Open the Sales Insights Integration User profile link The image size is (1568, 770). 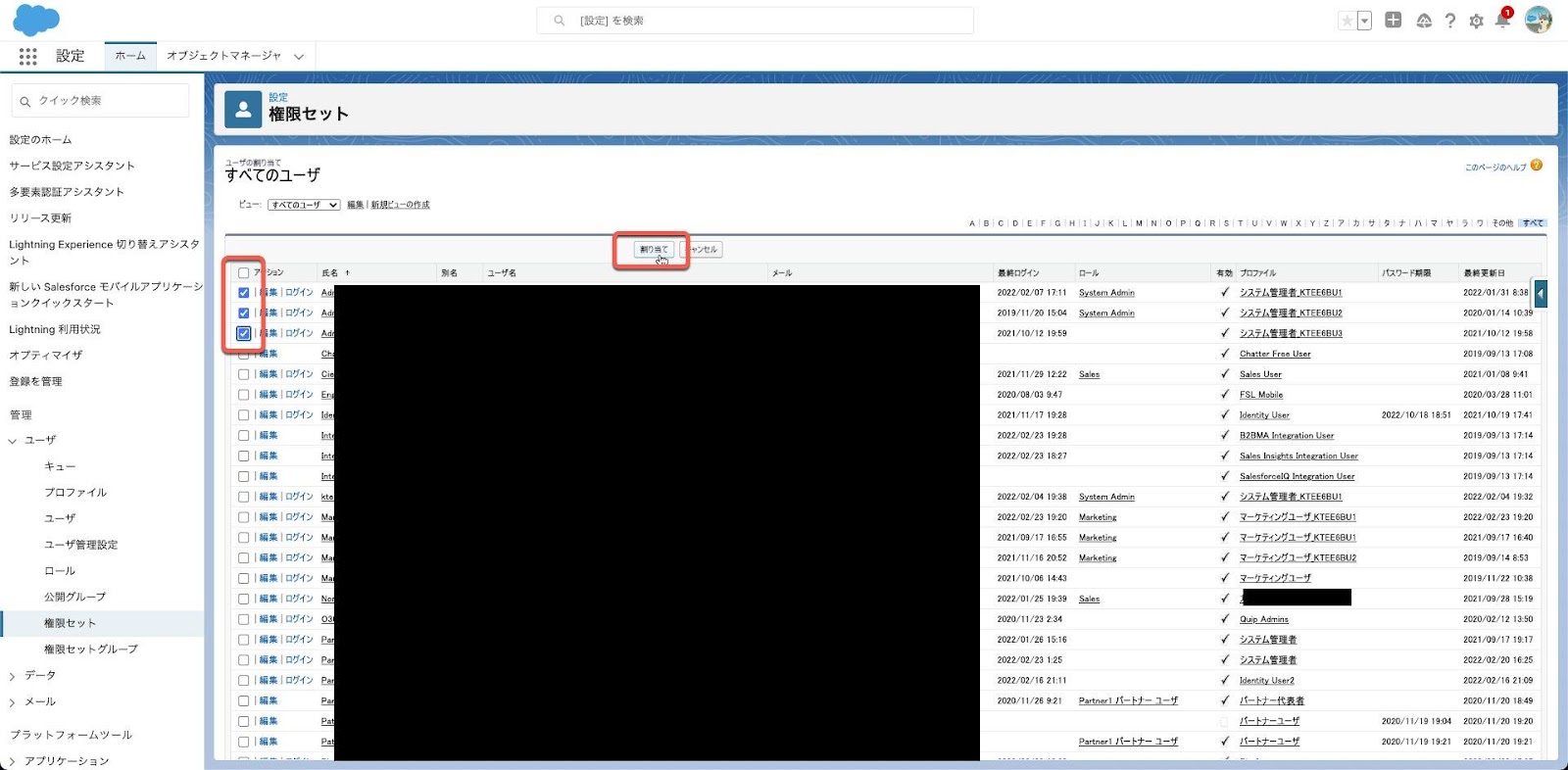[x=1298, y=456]
